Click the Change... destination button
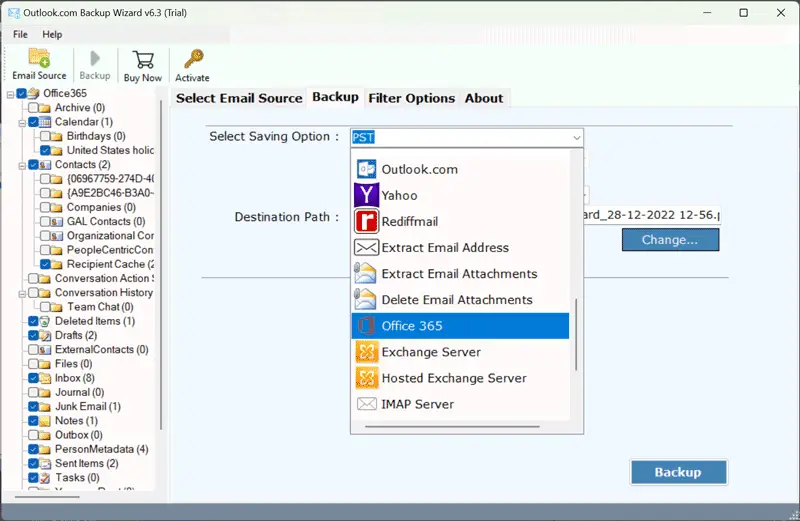800x521 pixels. tap(669, 240)
